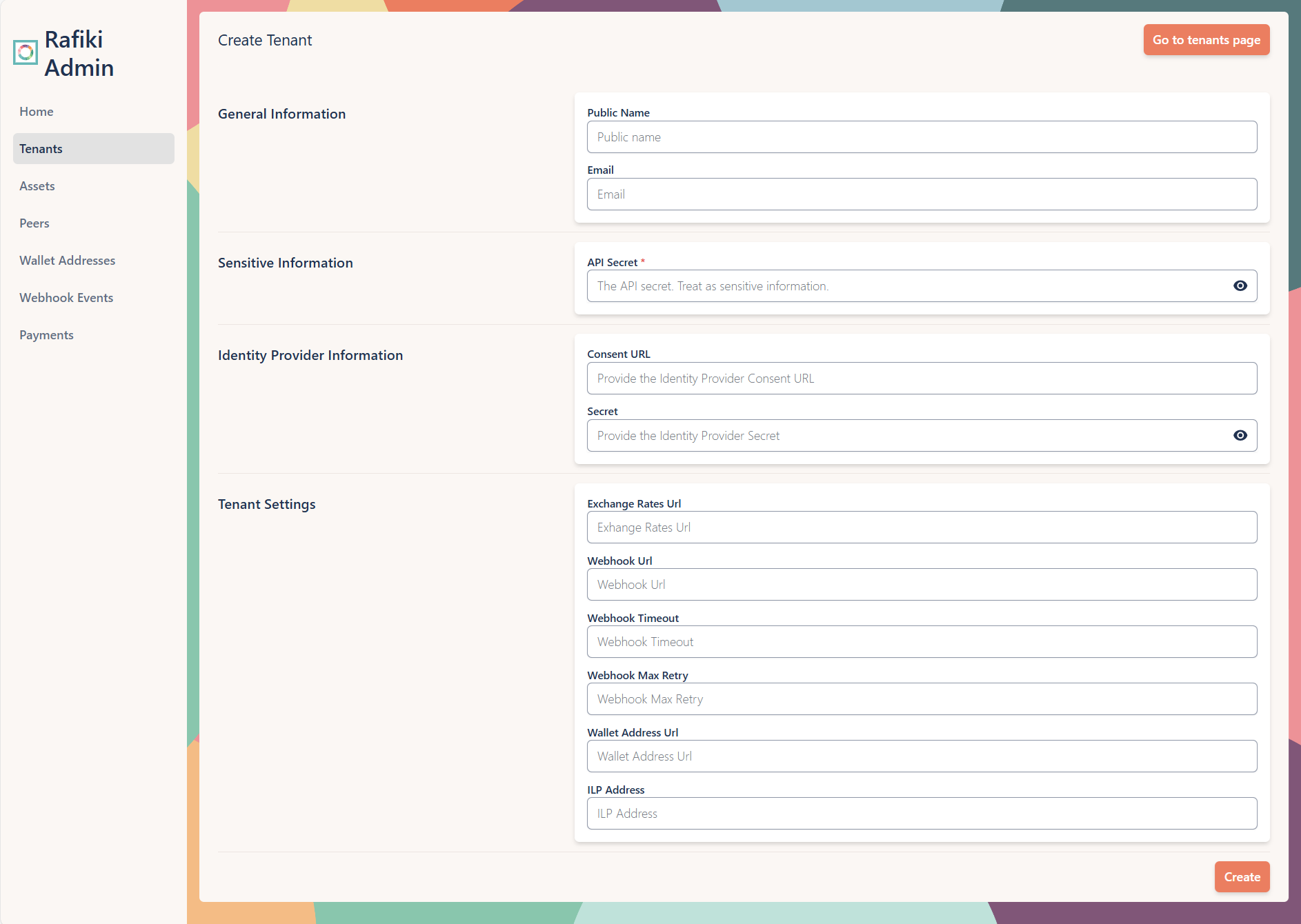Click Go to tenants page
1301x924 pixels.
tap(1206, 39)
